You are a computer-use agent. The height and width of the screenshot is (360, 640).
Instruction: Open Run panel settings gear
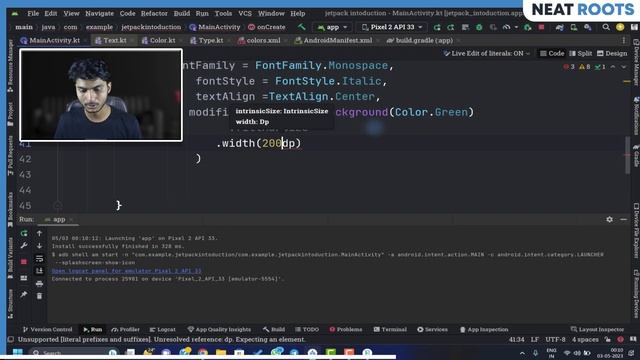point(609,219)
